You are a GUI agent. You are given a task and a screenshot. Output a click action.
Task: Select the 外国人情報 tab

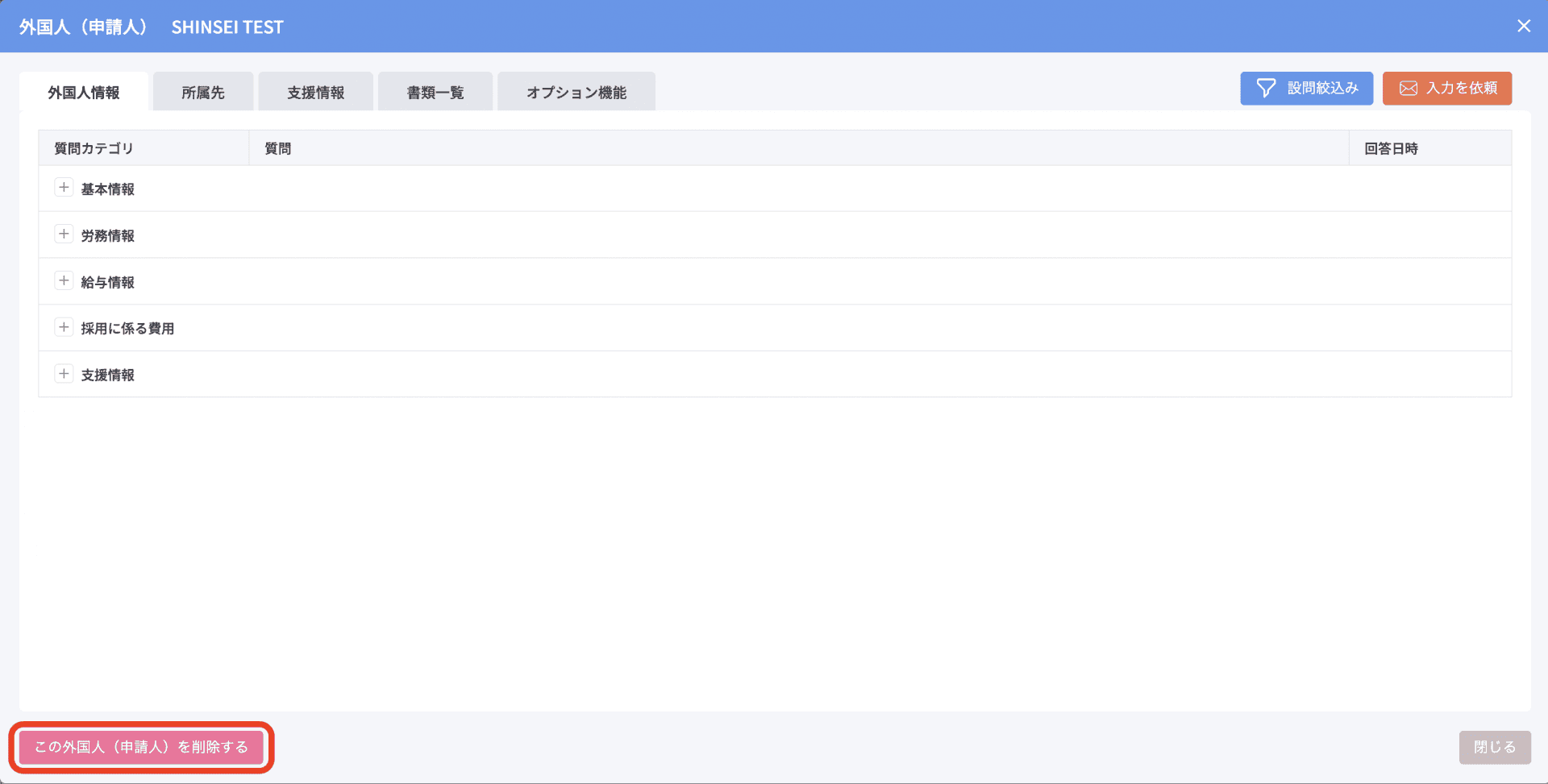[84, 93]
